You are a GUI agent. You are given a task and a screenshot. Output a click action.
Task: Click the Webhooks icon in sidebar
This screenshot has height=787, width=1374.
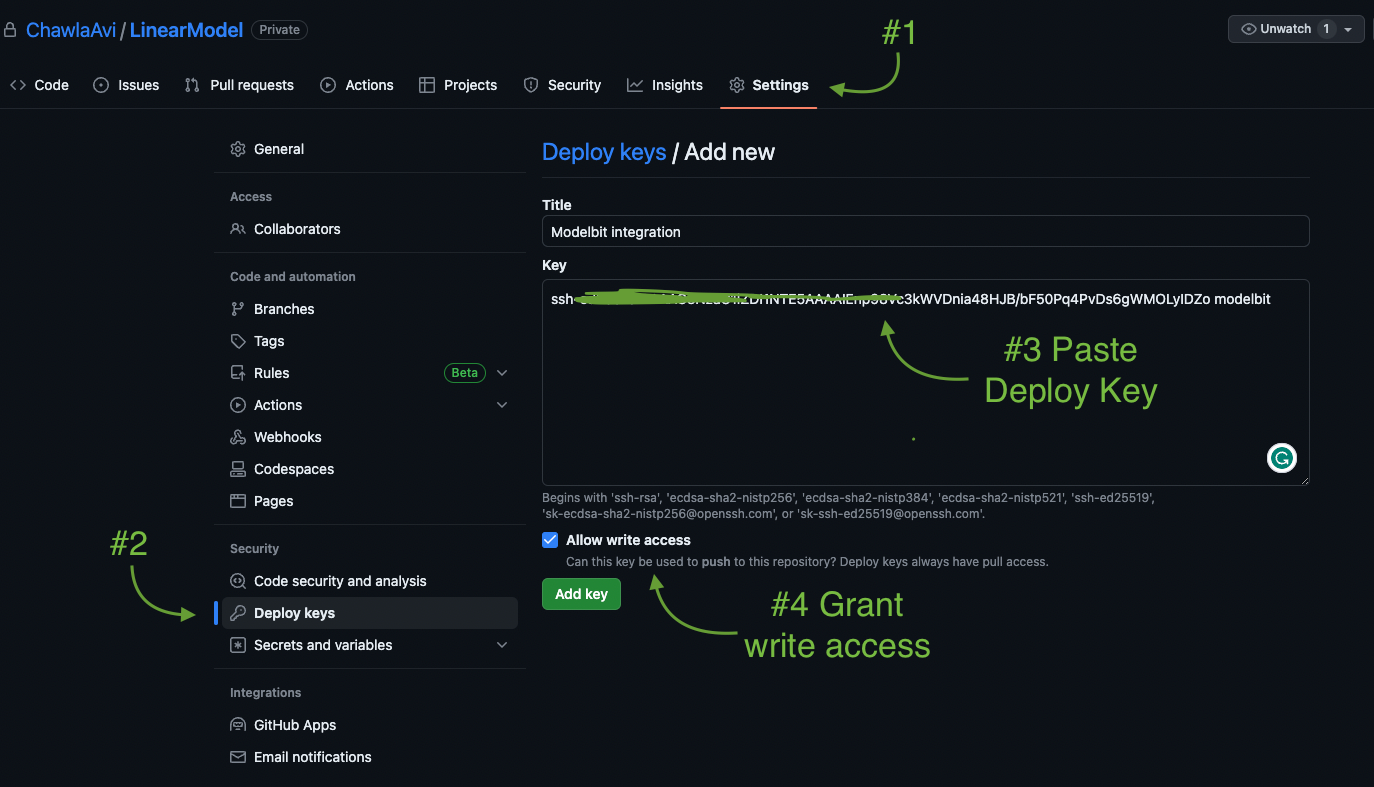[x=238, y=437]
